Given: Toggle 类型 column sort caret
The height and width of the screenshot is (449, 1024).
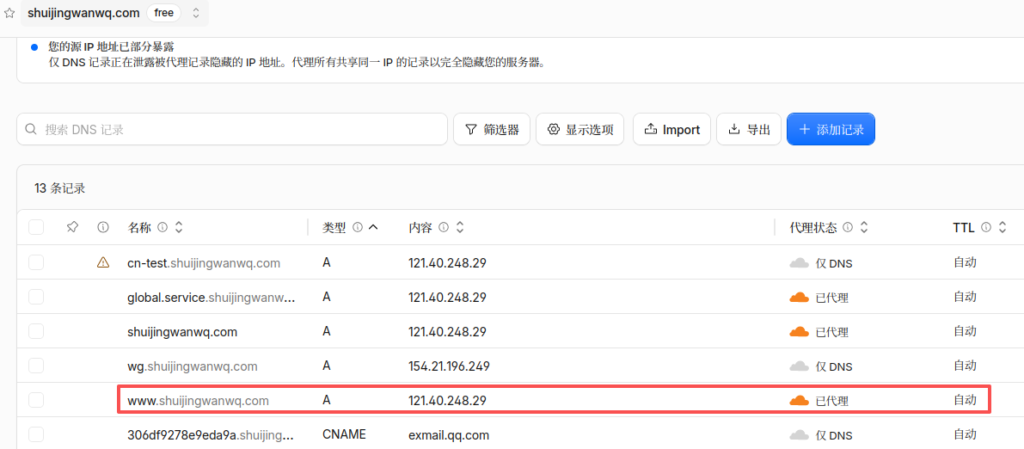Looking at the screenshot, I should (373, 227).
